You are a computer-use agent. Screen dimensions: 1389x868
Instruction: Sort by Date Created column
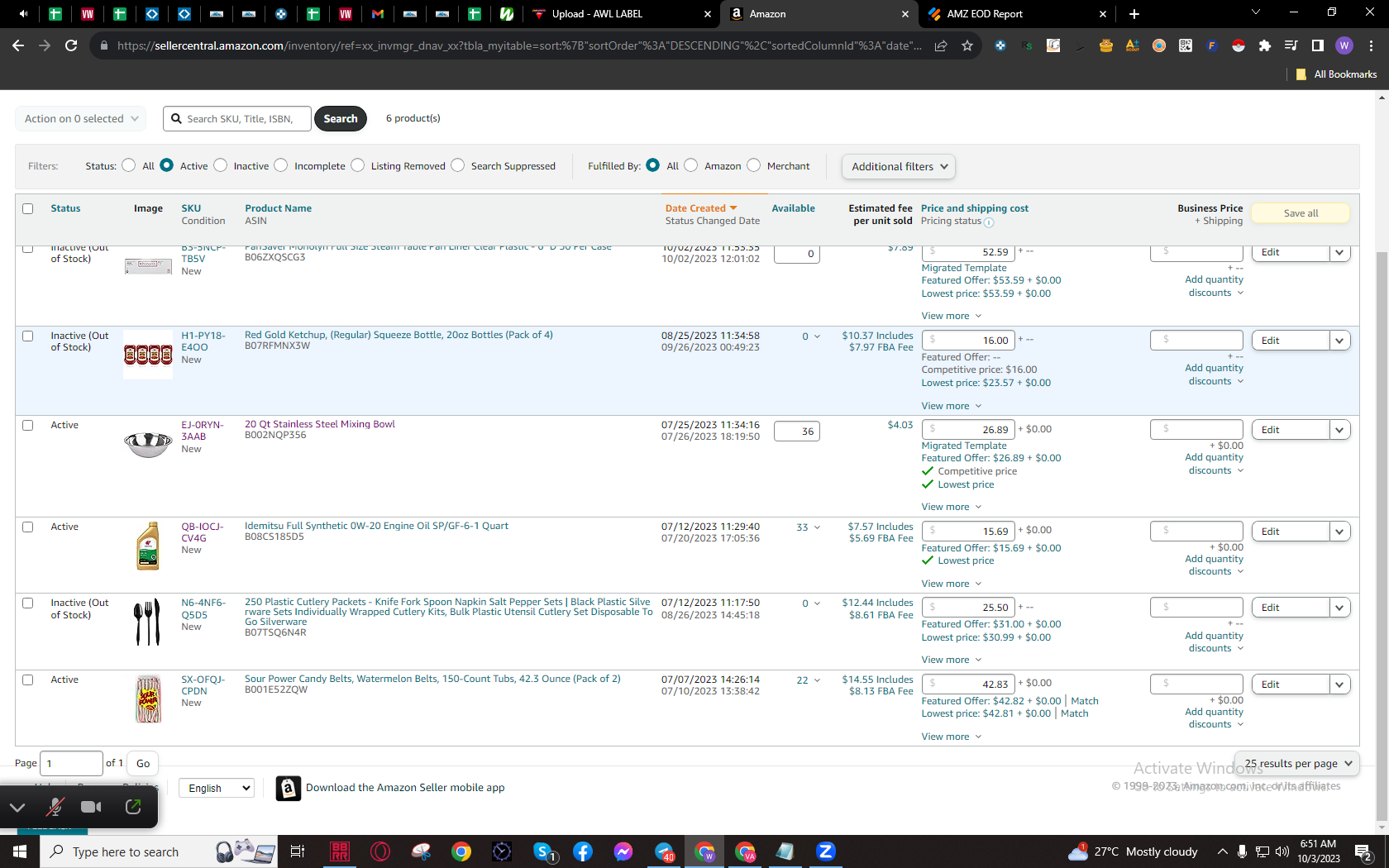700,208
